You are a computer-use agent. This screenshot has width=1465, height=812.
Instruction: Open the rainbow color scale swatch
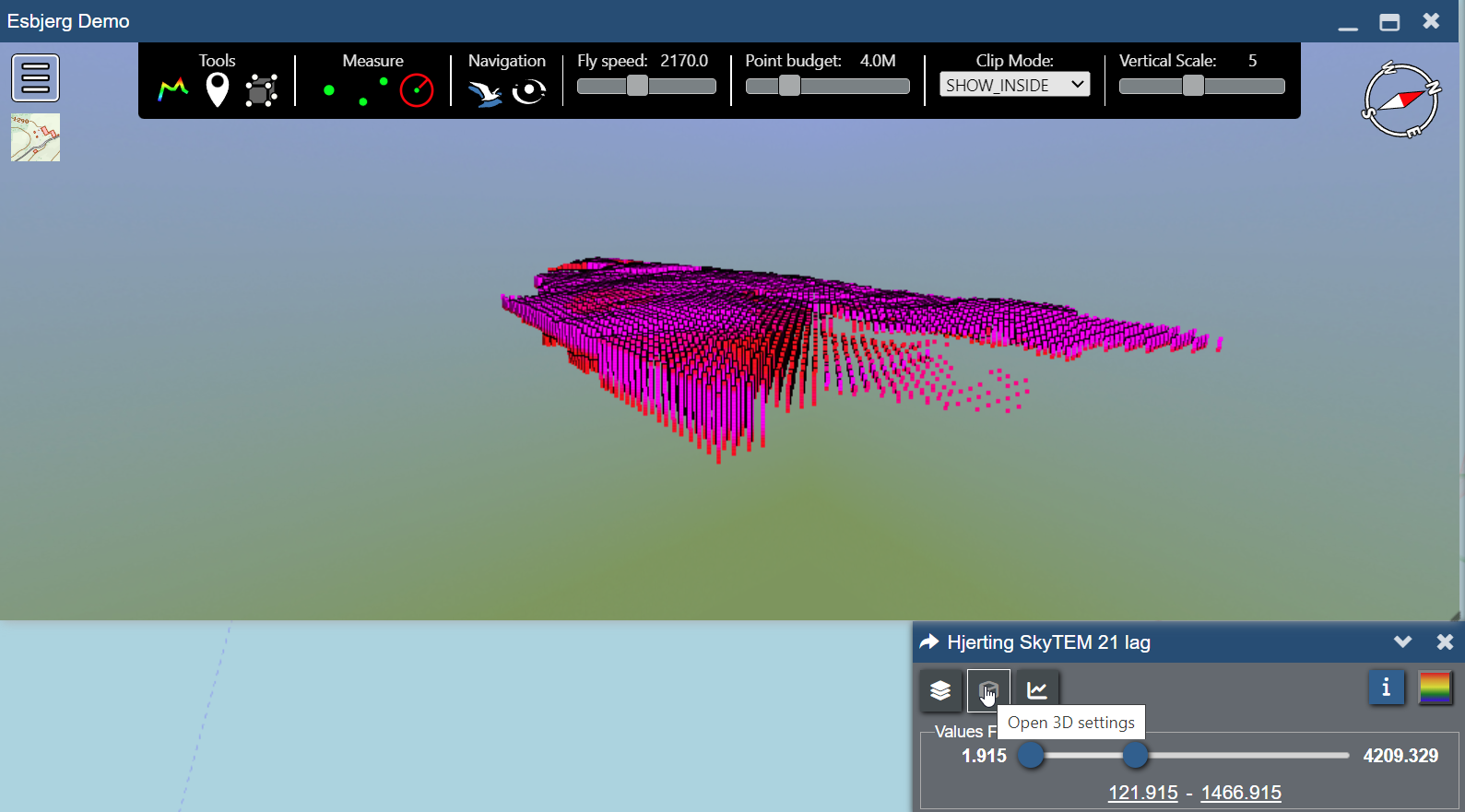[1435, 688]
